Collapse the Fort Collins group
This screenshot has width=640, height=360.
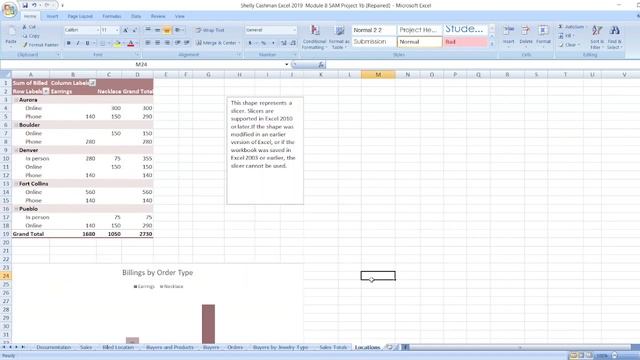click(16, 184)
